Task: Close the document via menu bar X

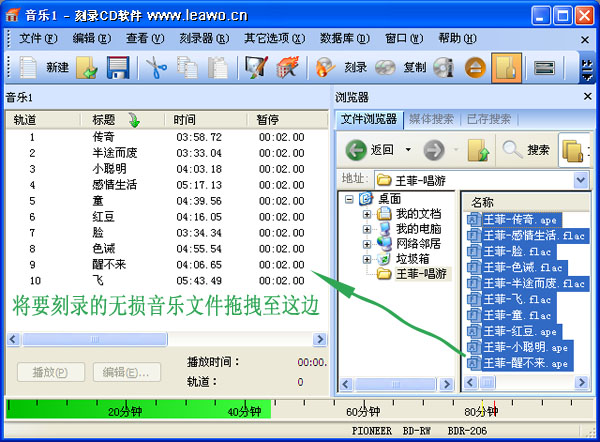Action: [x=585, y=39]
